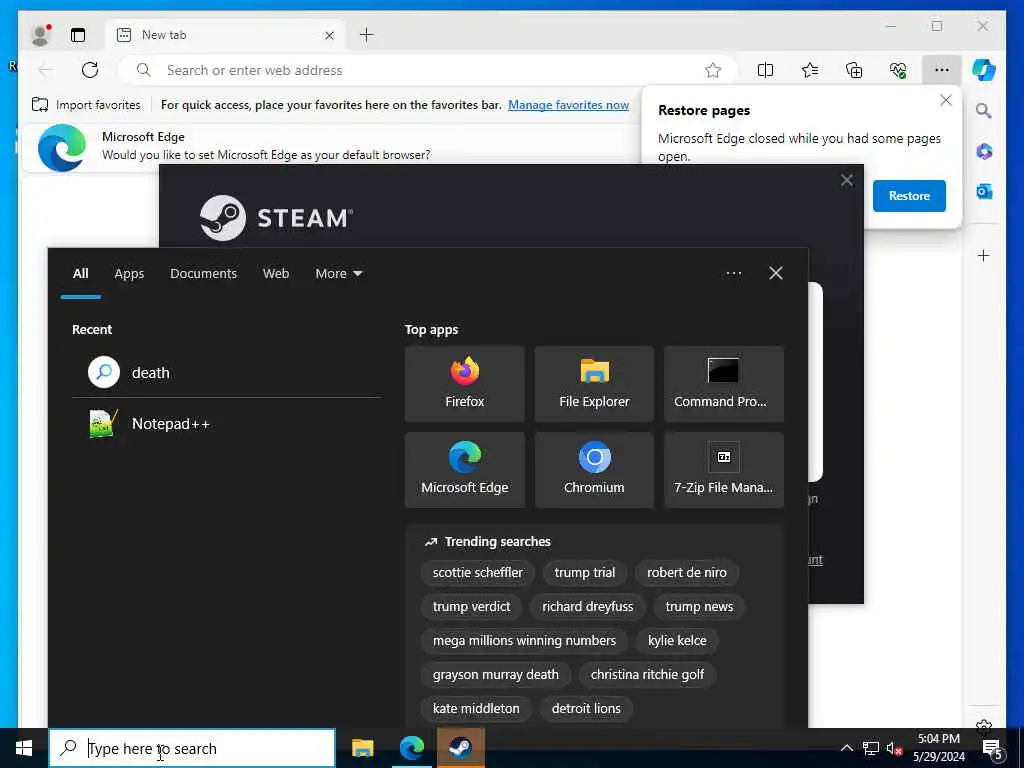Screen dimensions: 1024x768
Task: Switch to the Documents search tab
Action: (x=203, y=274)
